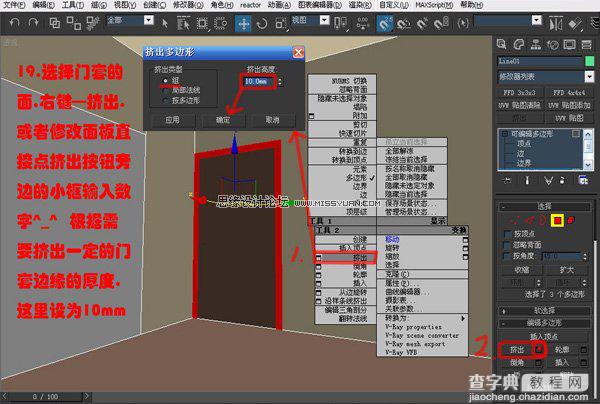Toggle the 2.5D Snaps magnet icon
The width and height of the screenshot is (600, 404).
[385, 24]
